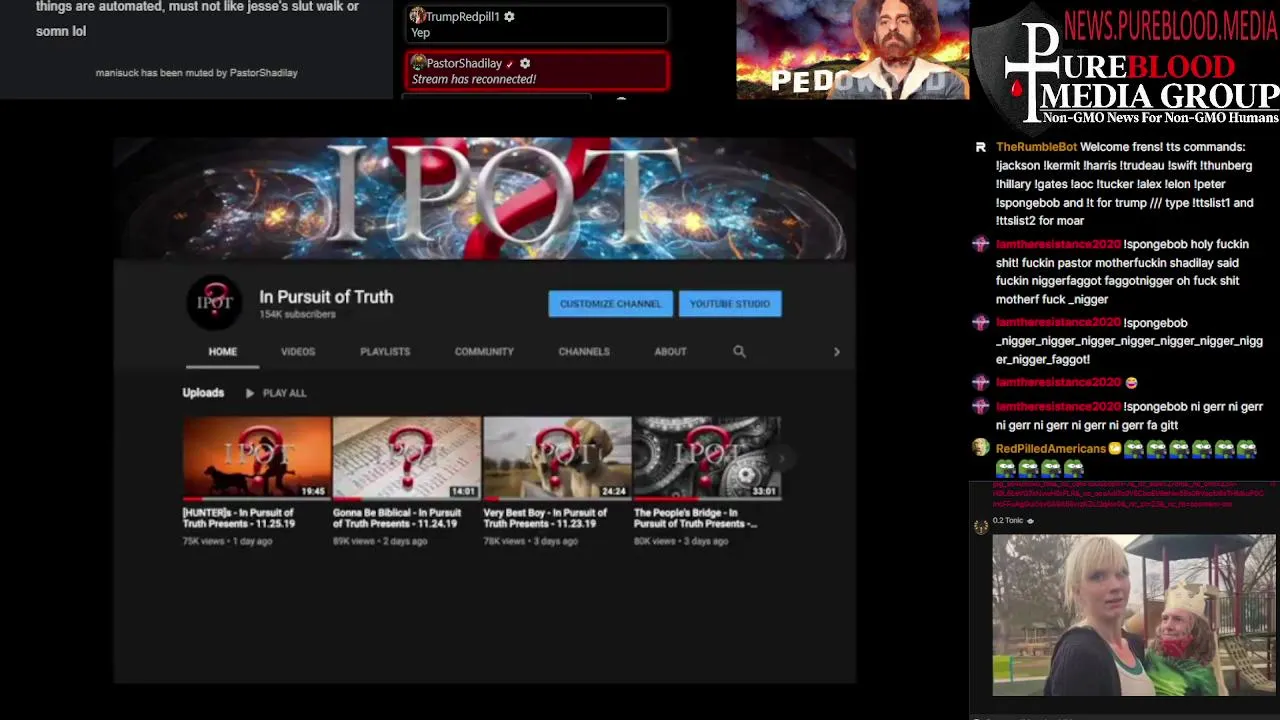Open the PLAYLISTS tab
Viewport: 1280px width, 720px height.
coord(385,352)
